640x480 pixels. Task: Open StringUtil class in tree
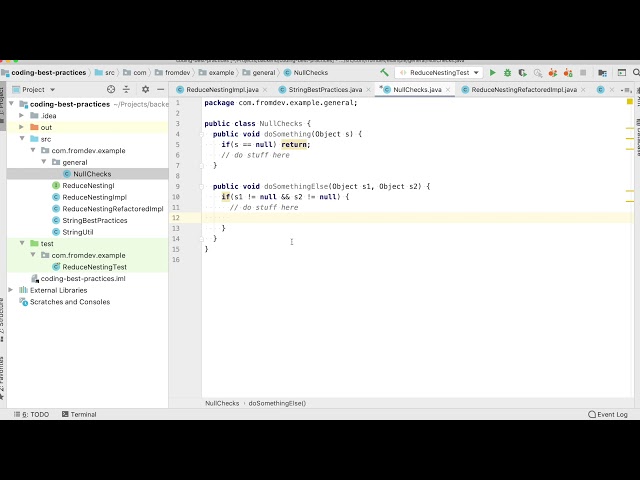78,232
